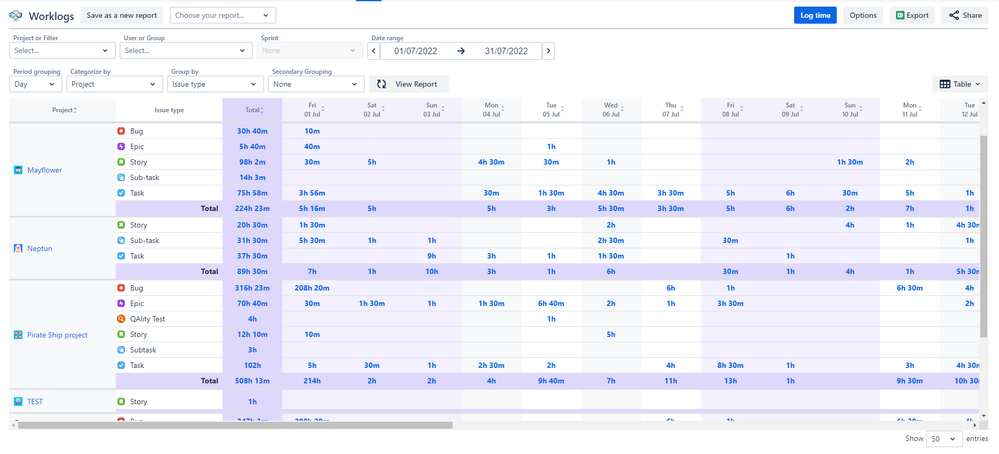Sort by the Project column header

(63, 110)
